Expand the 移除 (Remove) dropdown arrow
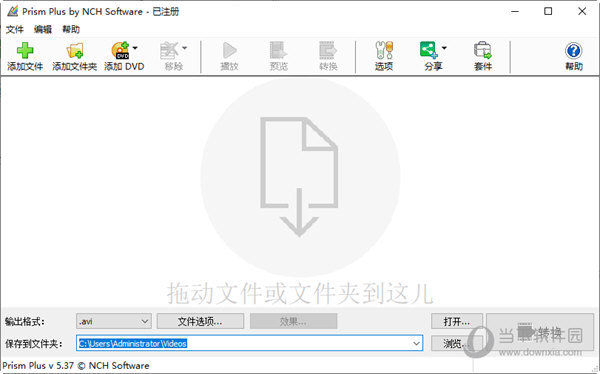Viewport: 600px width, 374px height. (x=184, y=48)
